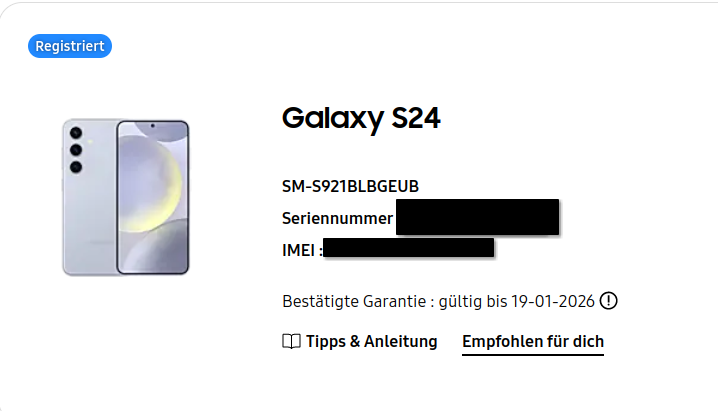The height and width of the screenshot is (411, 718).
Task: Click the blacked-out serial number box
Action: click(x=477, y=217)
